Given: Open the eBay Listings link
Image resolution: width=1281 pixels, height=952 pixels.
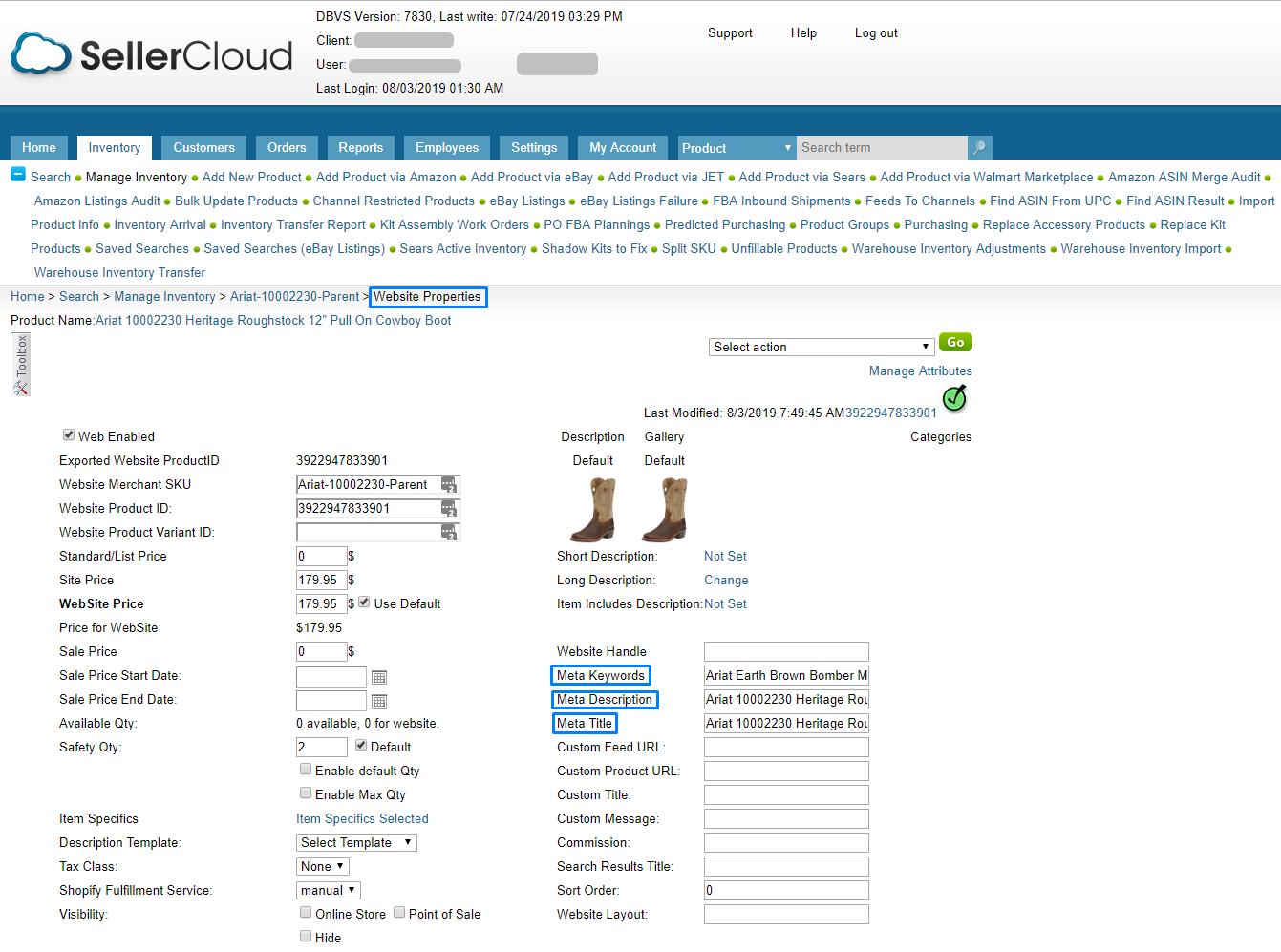Looking at the screenshot, I should click(x=527, y=201).
